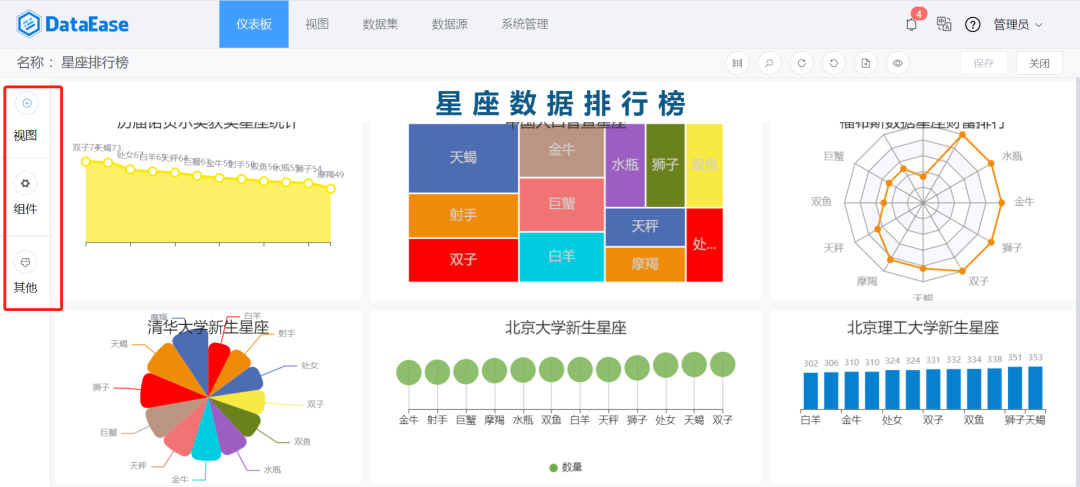This screenshot has height=487, width=1080.
Task: Open the 系统管理 menu
Action: (525, 24)
